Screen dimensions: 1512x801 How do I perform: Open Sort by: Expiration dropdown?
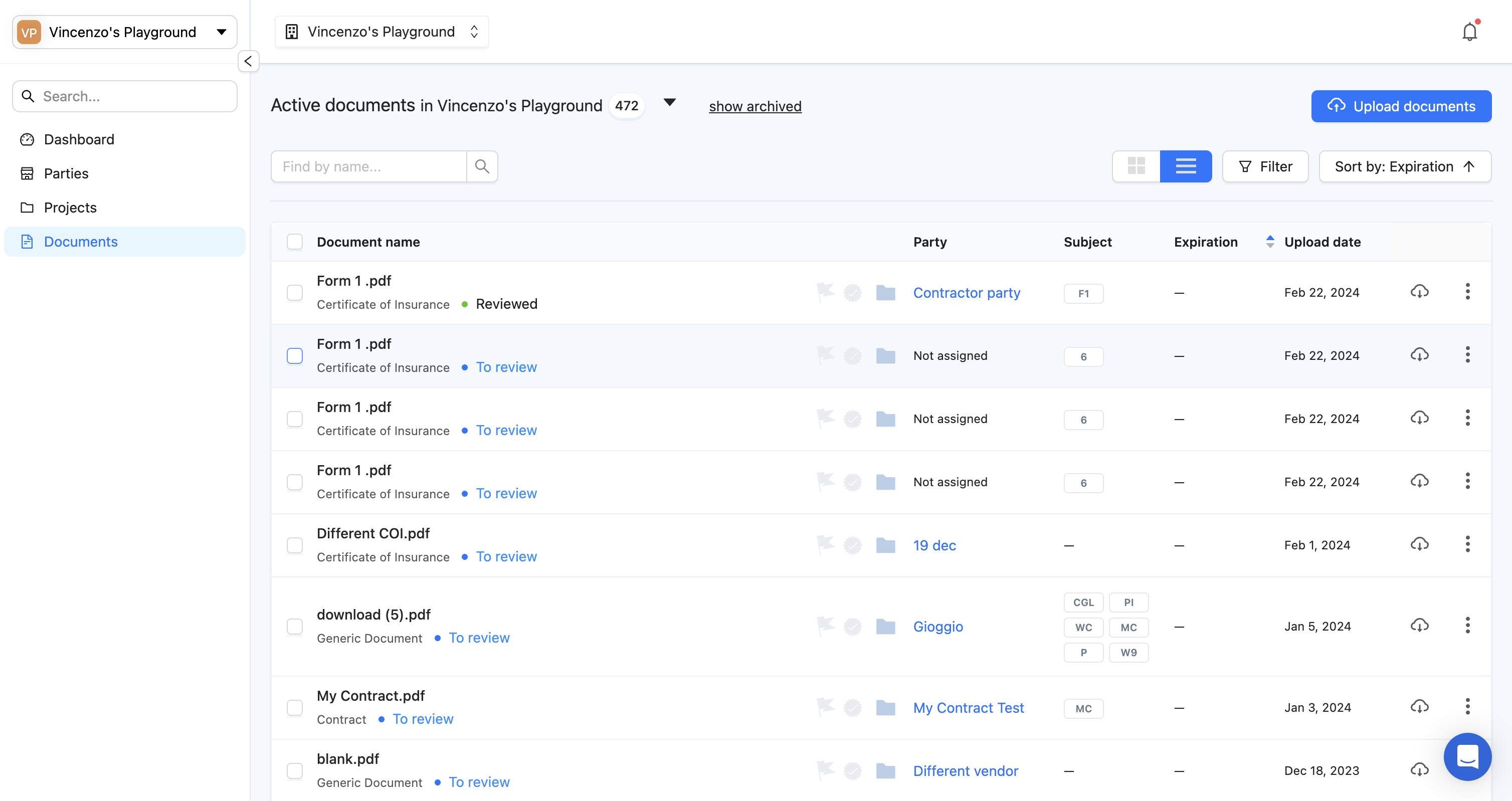pyautogui.click(x=1404, y=166)
